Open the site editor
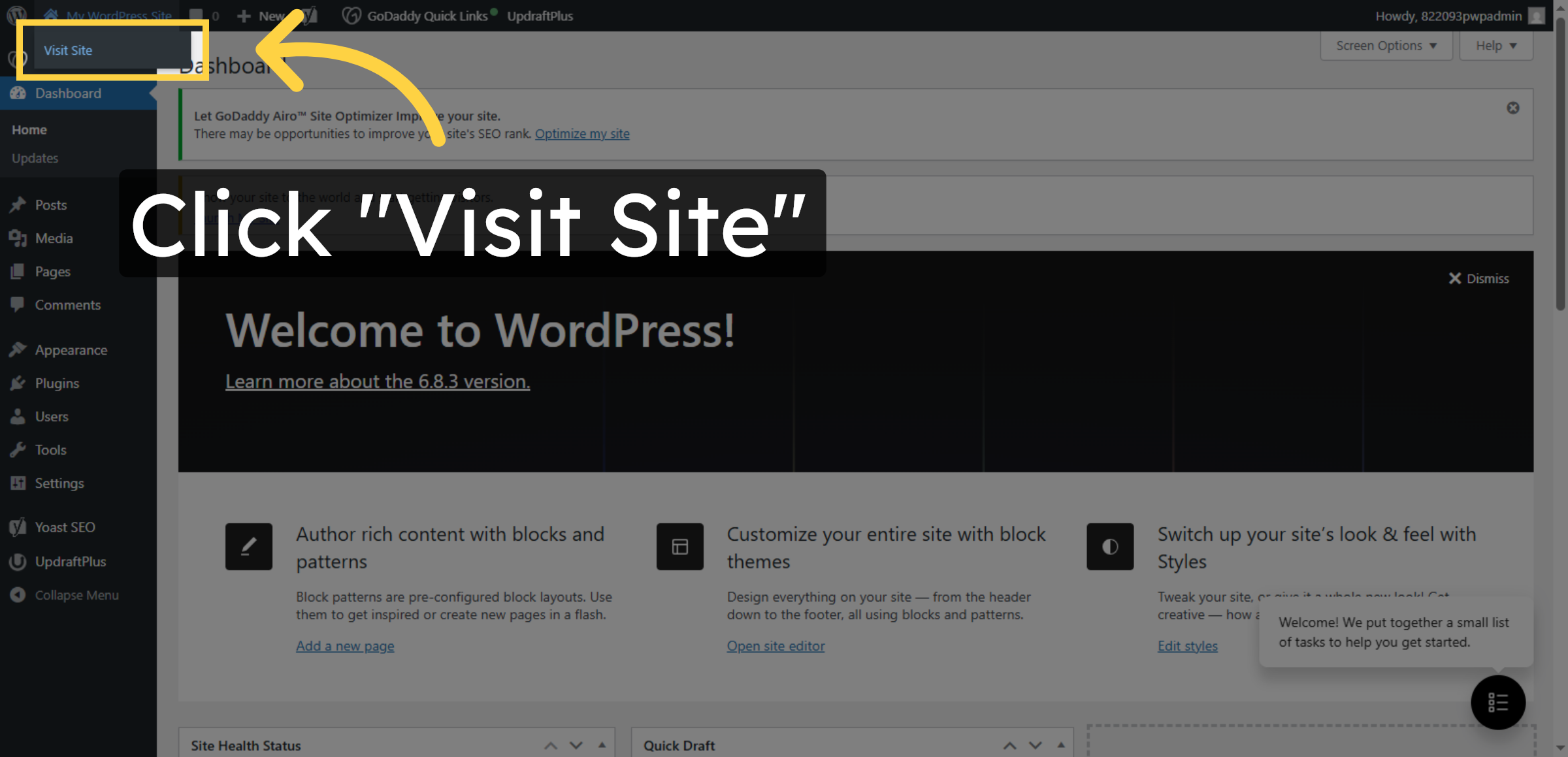This screenshot has height=757, width=1568. [776, 645]
